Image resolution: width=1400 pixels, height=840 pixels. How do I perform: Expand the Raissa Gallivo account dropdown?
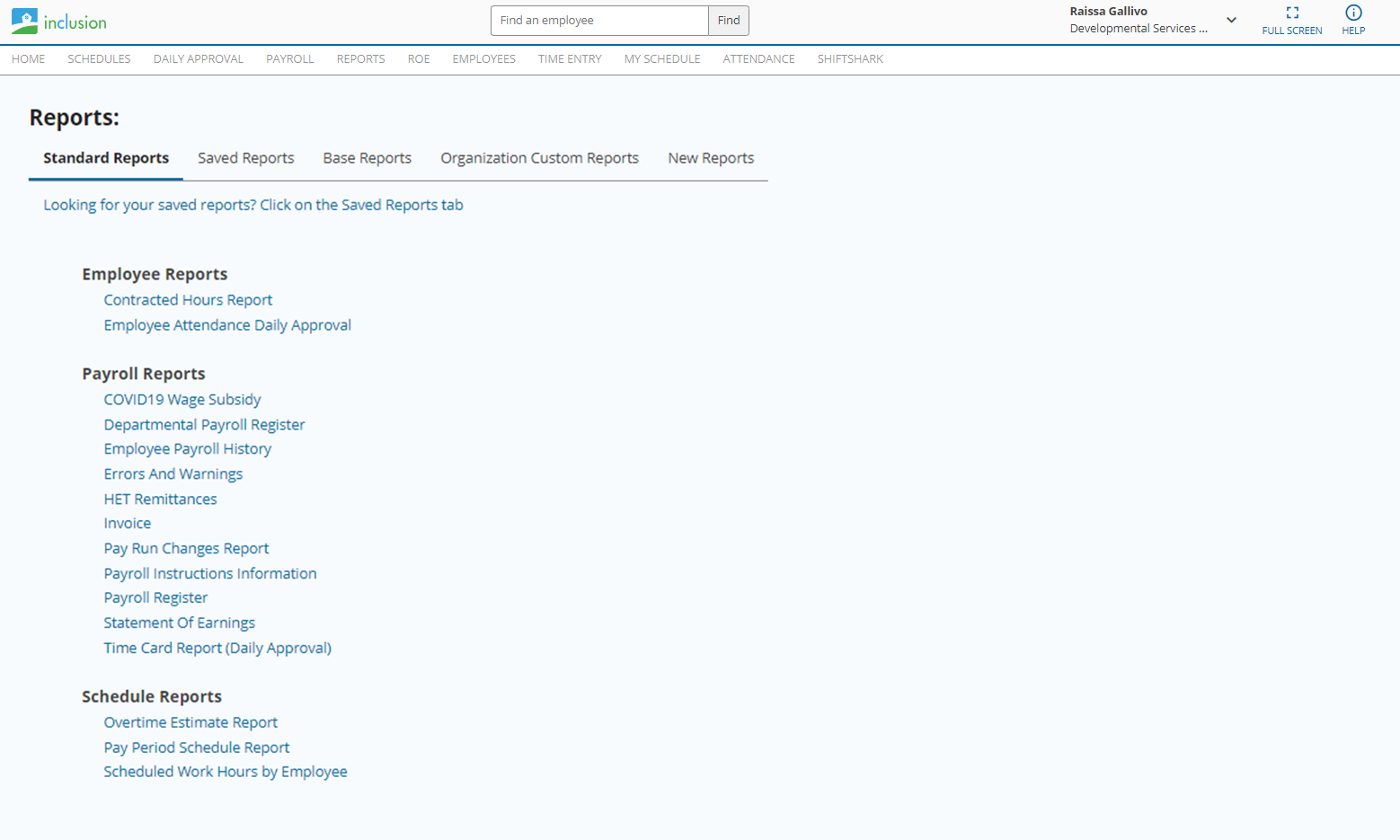[1231, 20]
